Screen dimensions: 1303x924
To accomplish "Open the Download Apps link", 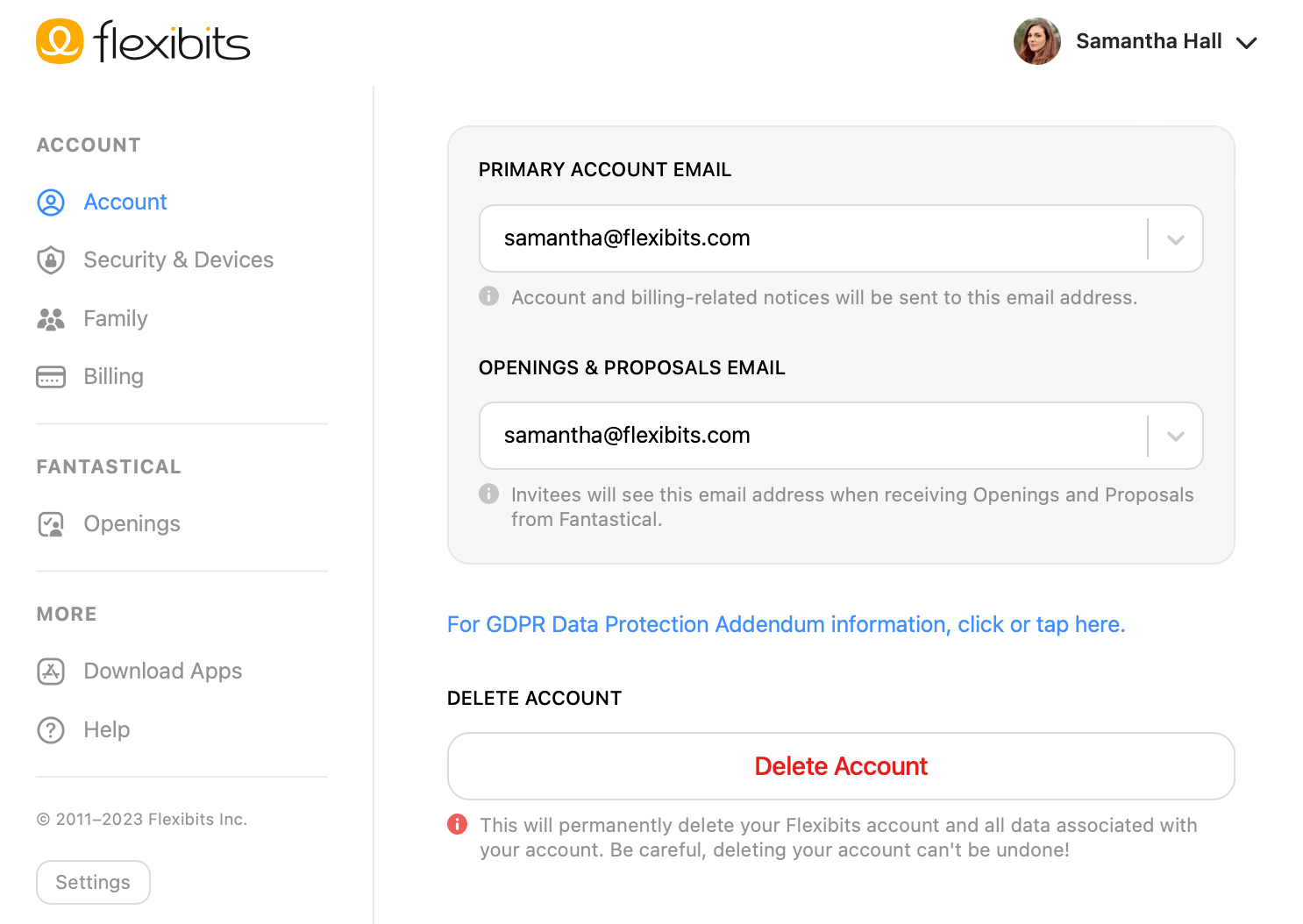I will pos(163,671).
